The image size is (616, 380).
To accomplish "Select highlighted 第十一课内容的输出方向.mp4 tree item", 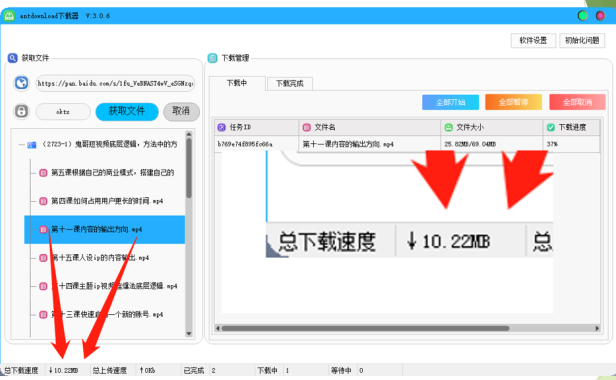I will pos(104,229).
